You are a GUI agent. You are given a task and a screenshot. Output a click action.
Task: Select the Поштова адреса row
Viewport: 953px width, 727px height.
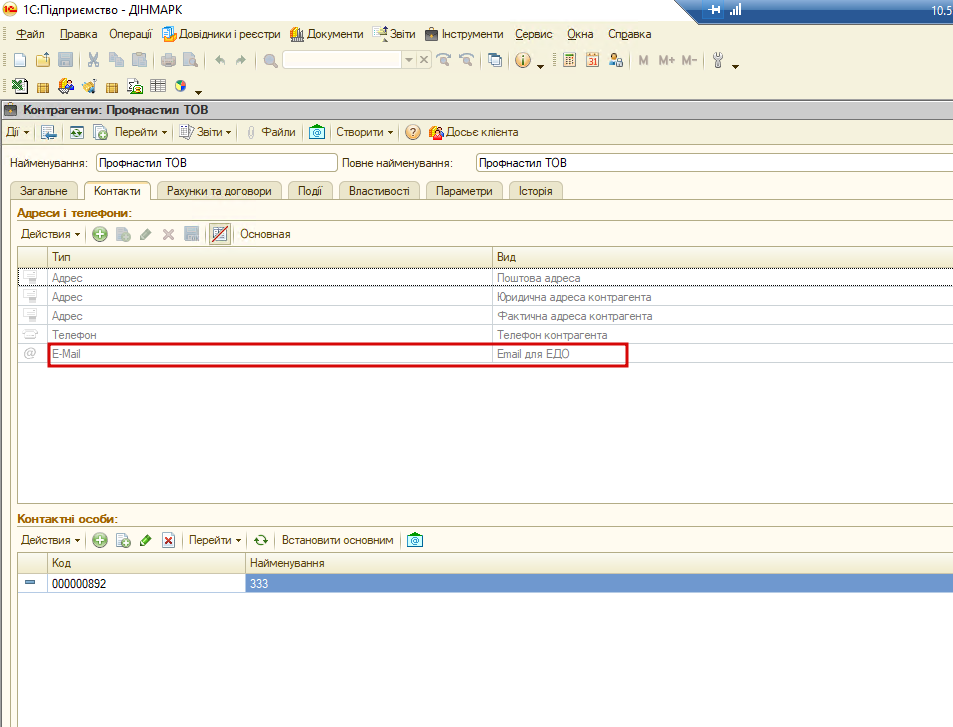(x=486, y=278)
